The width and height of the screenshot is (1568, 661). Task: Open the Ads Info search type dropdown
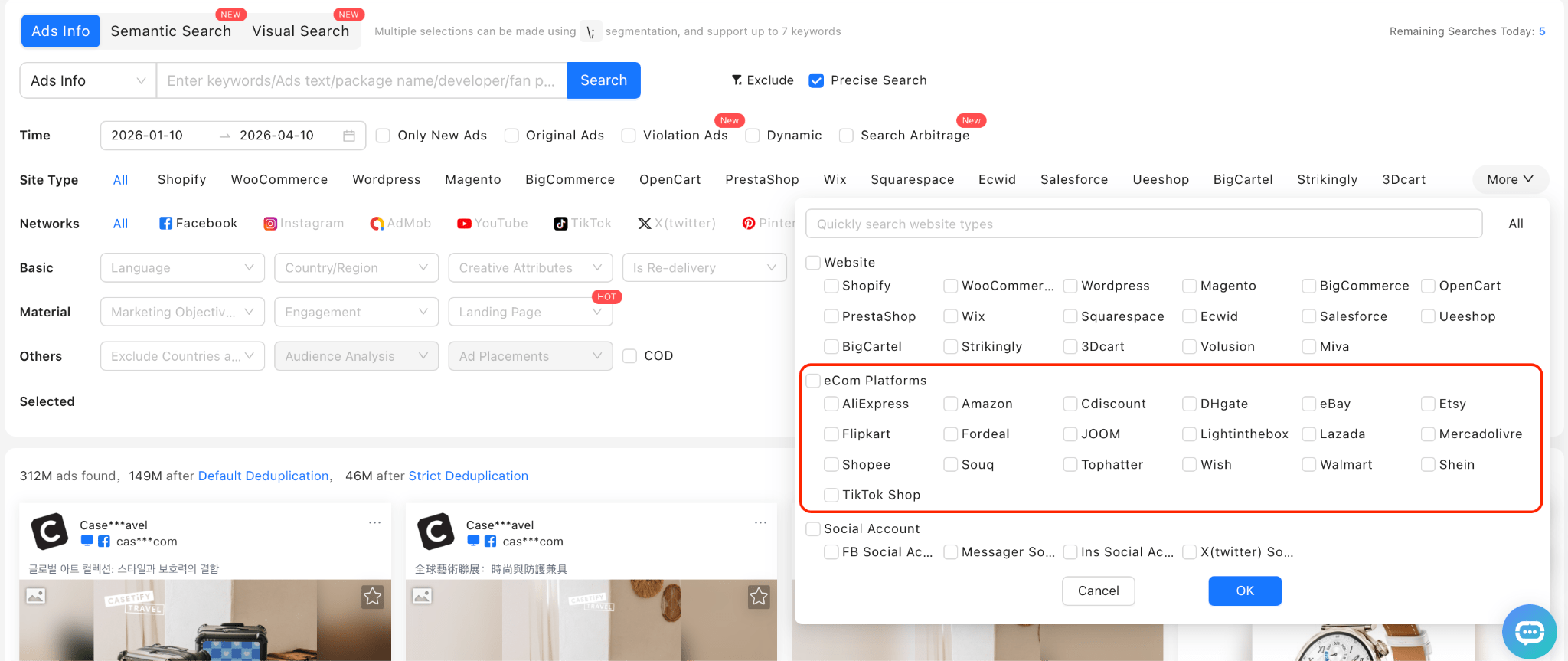pos(88,80)
